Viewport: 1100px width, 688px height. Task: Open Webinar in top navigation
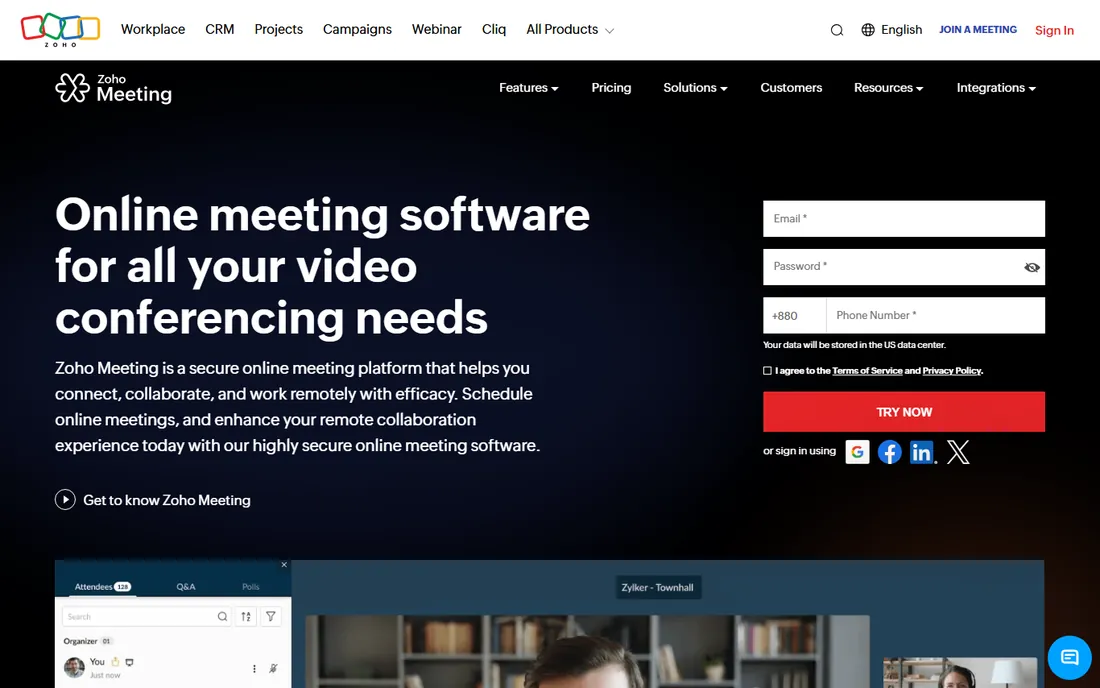pos(436,29)
